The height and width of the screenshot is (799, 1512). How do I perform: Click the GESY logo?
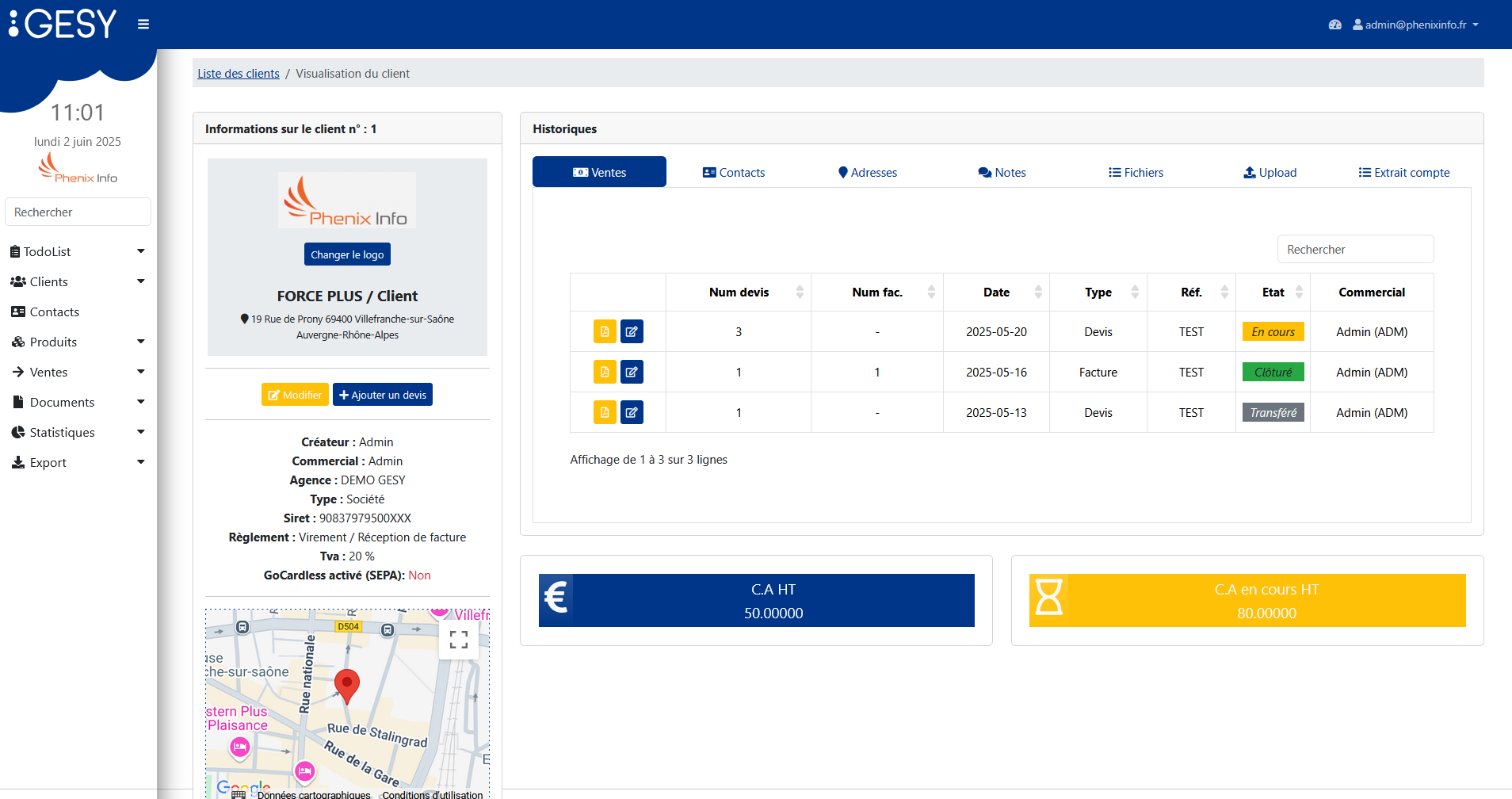pyautogui.click(x=63, y=24)
